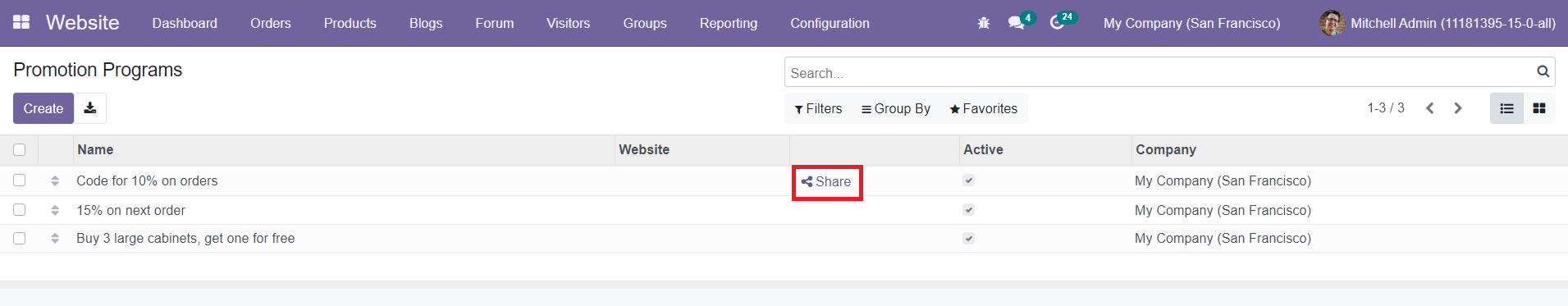
Task: Open the Group By dropdown
Action: click(x=896, y=108)
